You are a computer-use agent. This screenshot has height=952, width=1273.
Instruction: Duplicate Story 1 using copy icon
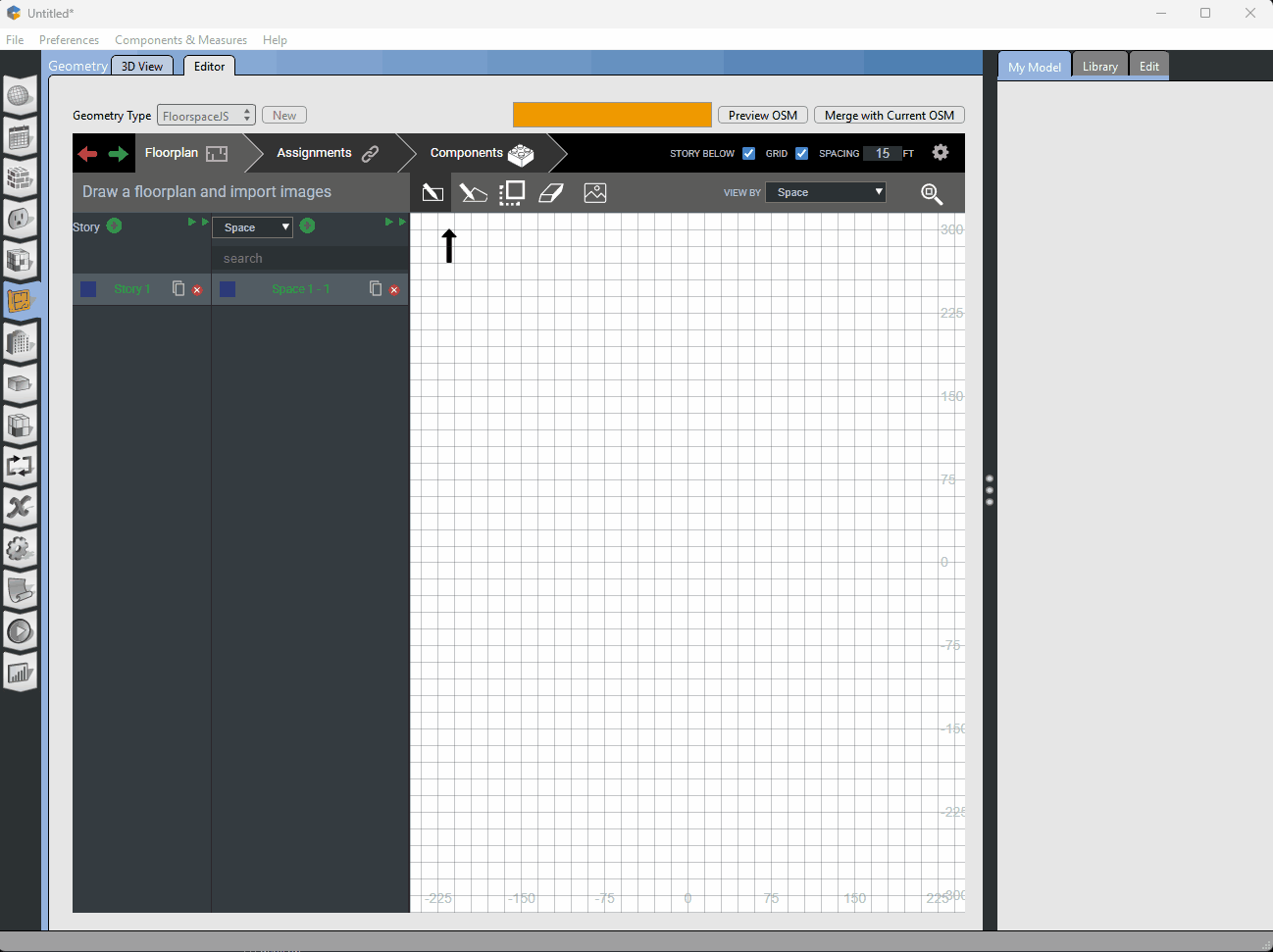[178, 288]
